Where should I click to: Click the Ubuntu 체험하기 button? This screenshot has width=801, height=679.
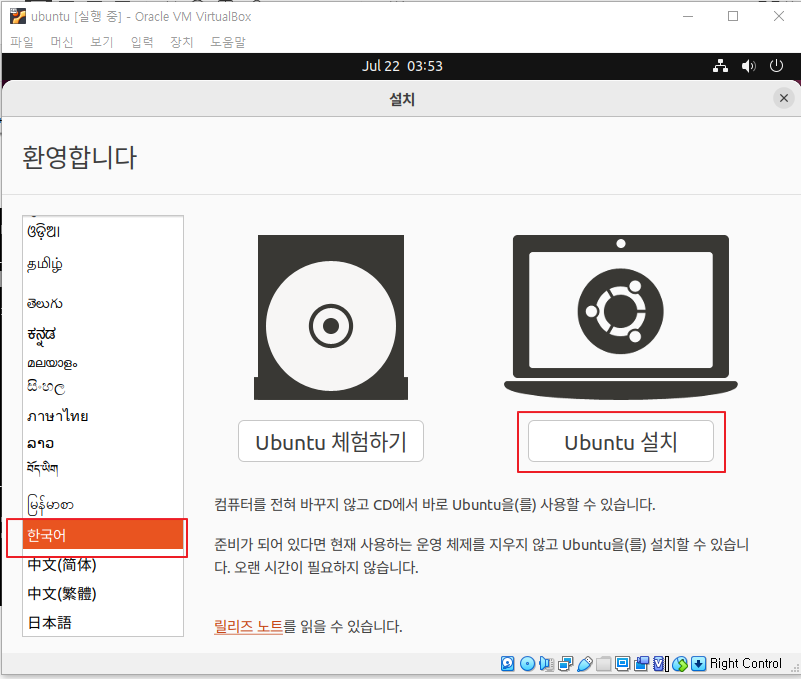point(331,441)
